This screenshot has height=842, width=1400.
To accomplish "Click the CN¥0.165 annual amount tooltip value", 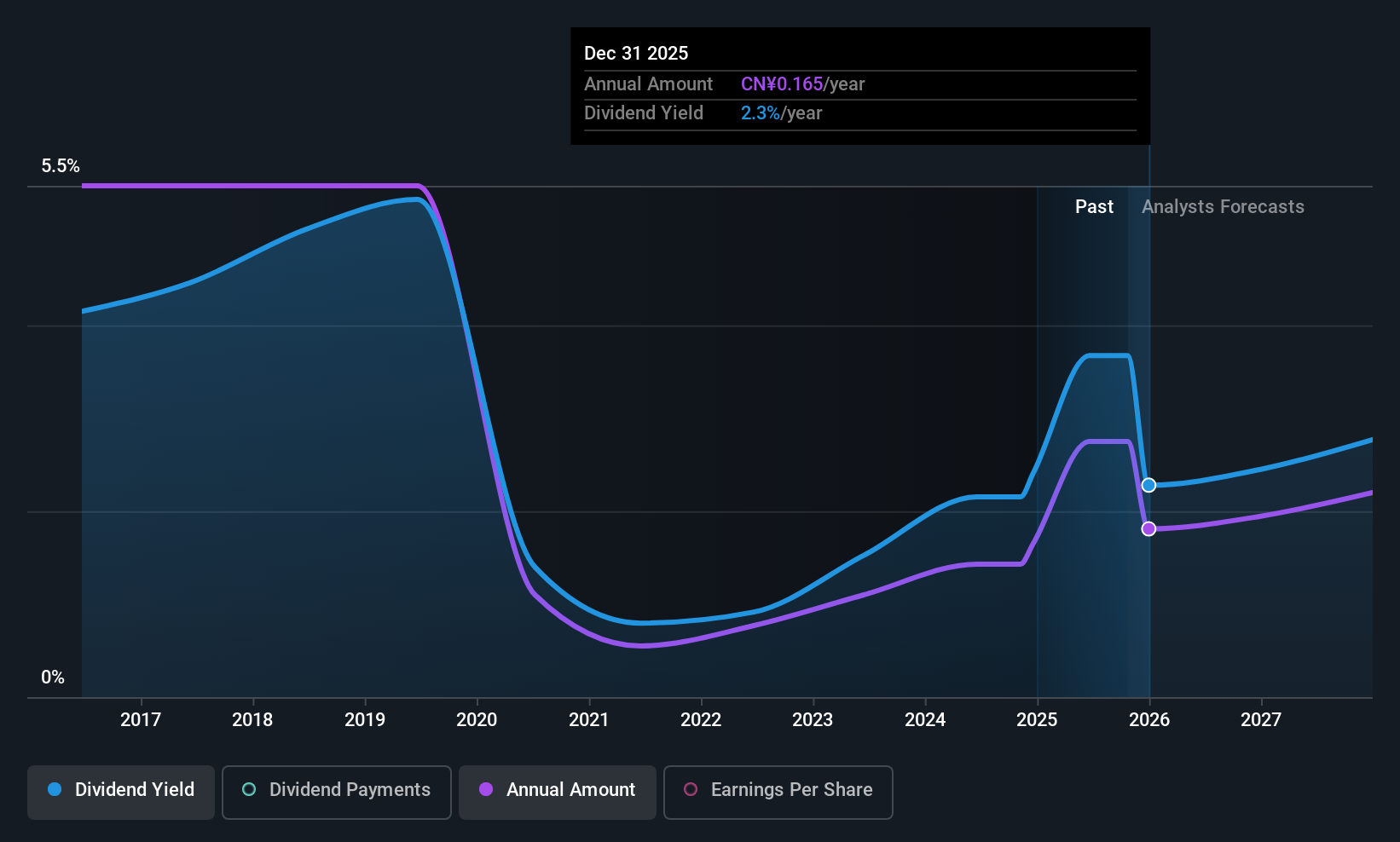I will 782,84.
